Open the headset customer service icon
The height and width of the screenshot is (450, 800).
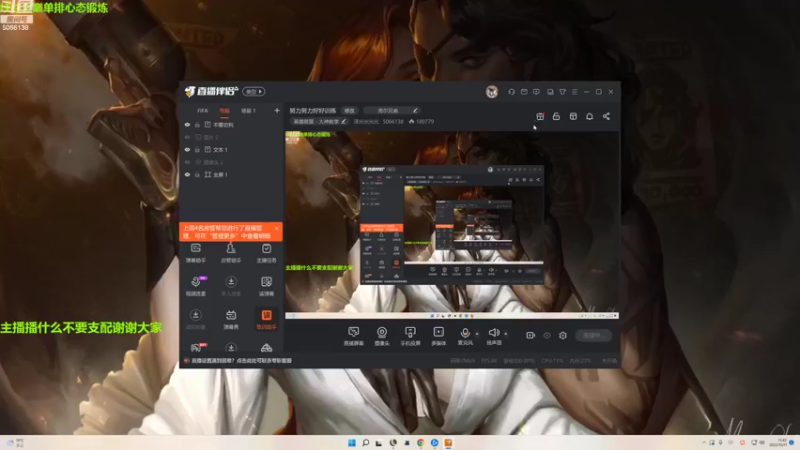[x=511, y=92]
